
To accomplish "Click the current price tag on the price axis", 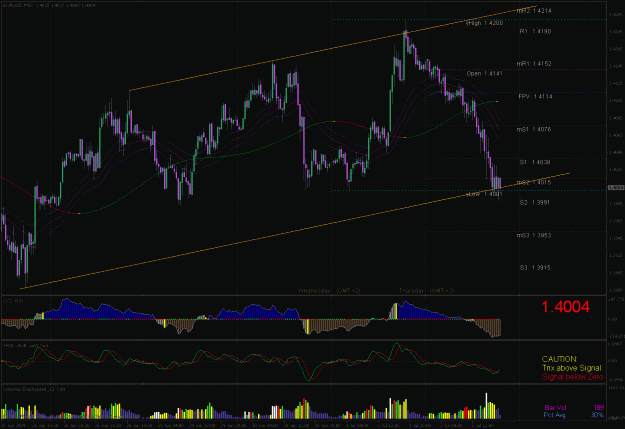I will (x=616, y=187).
